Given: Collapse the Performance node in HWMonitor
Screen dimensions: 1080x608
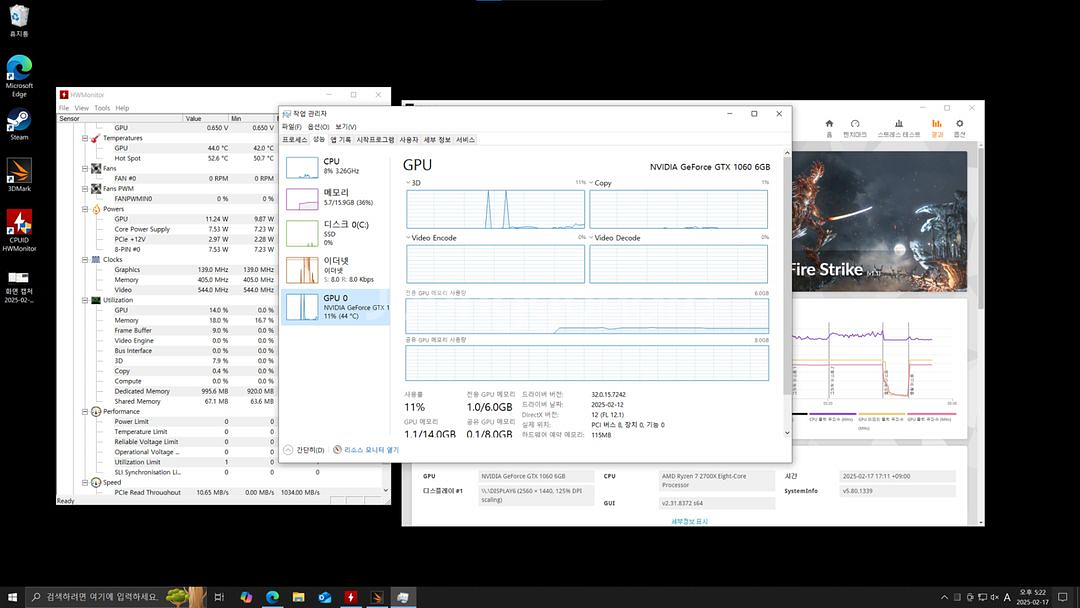Looking at the screenshot, I should point(85,412).
